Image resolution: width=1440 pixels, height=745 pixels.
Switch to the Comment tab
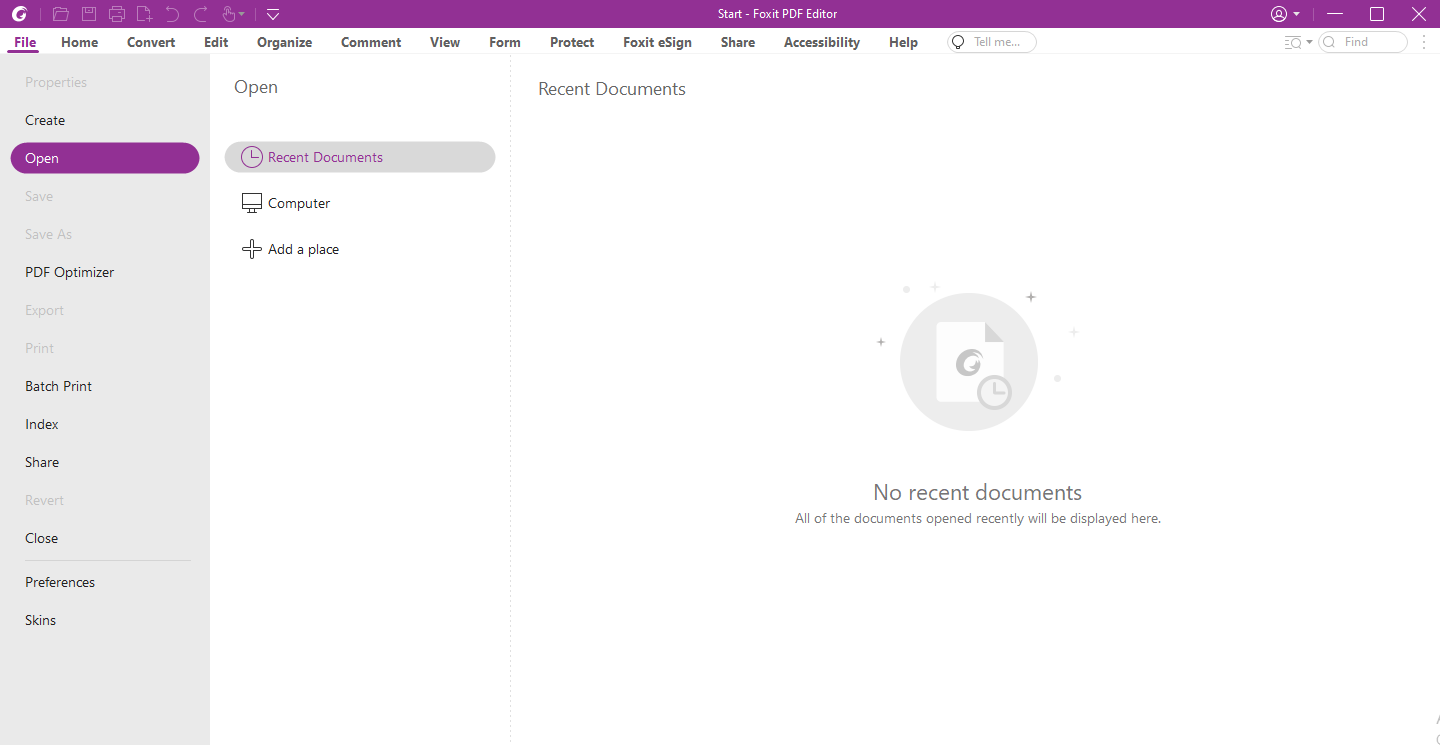[371, 42]
